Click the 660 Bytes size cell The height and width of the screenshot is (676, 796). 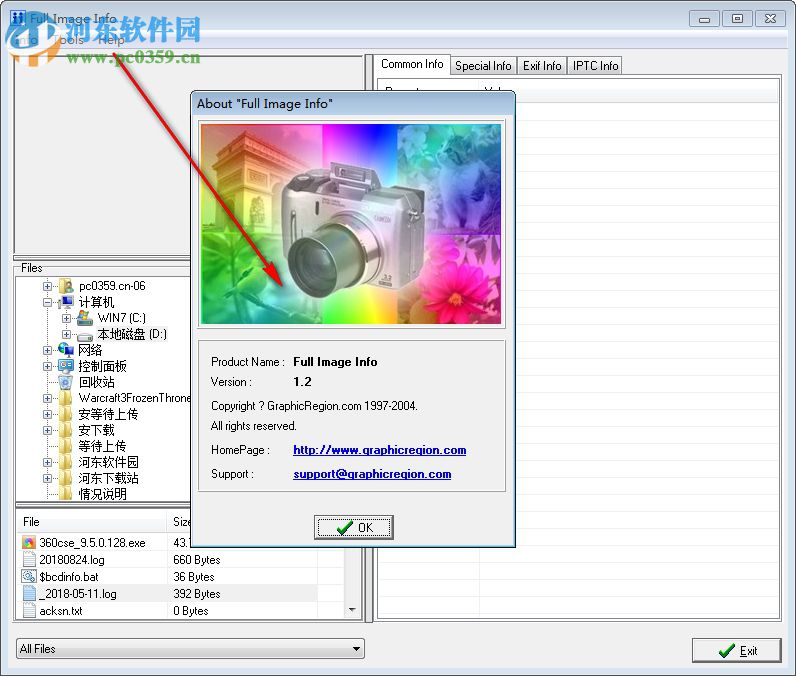click(x=196, y=560)
